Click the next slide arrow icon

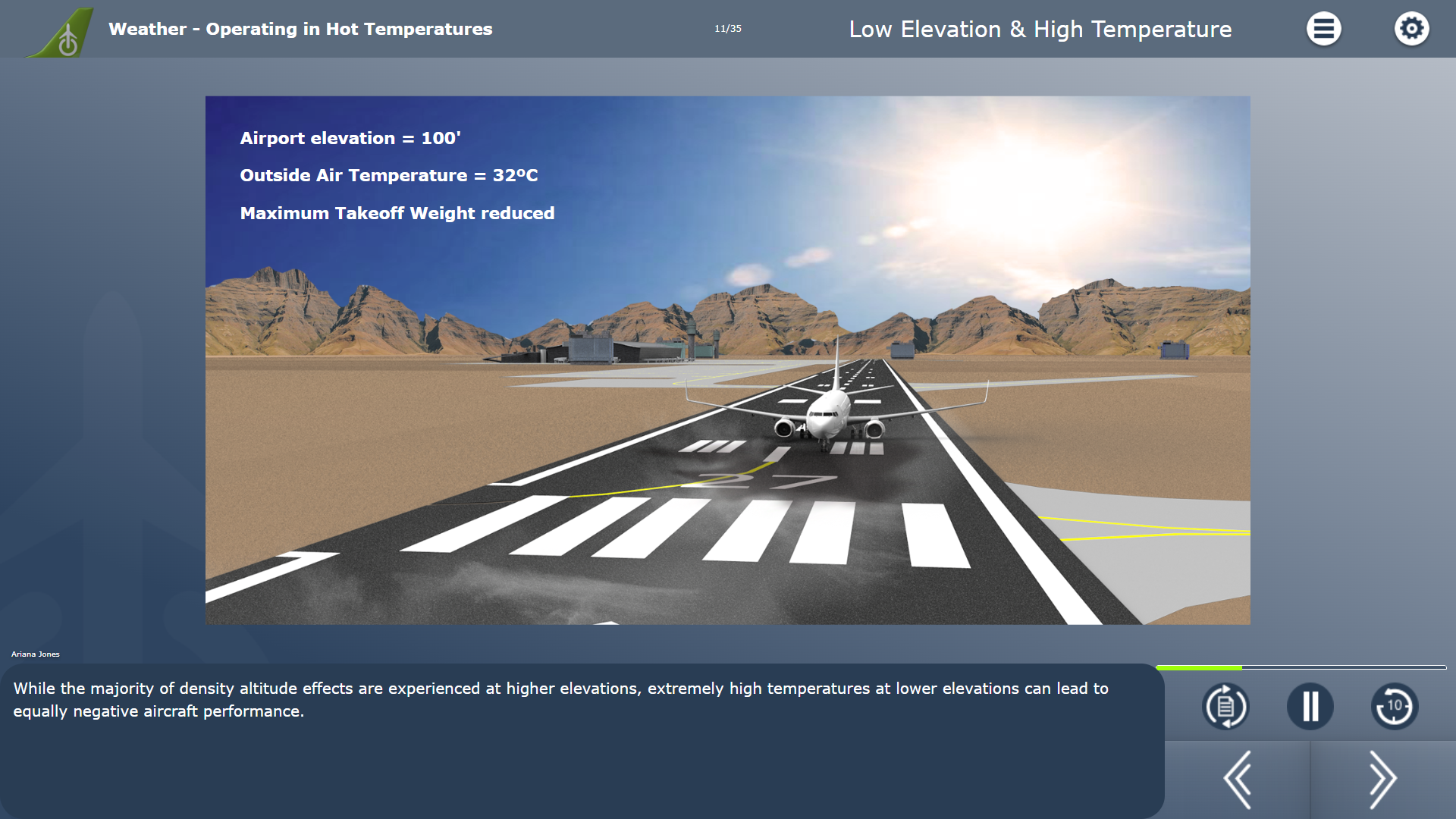coord(1384,779)
